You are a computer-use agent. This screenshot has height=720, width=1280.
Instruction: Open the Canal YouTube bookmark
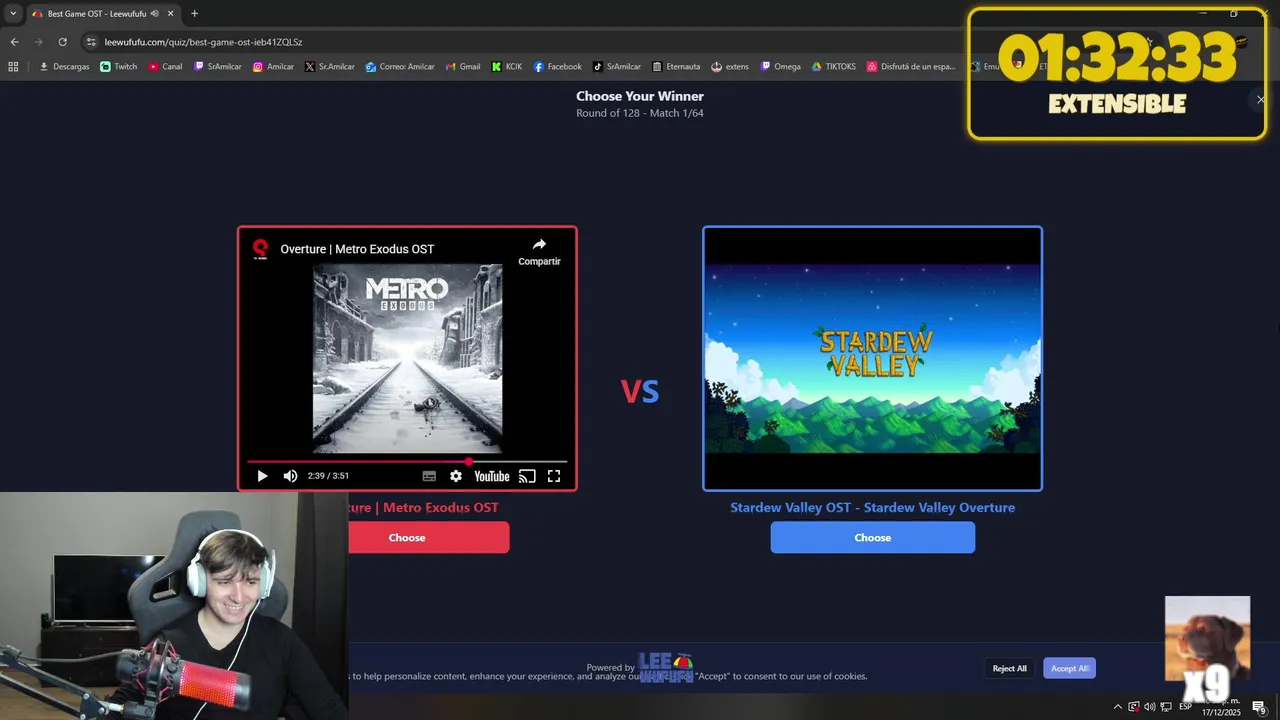pos(165,67)
